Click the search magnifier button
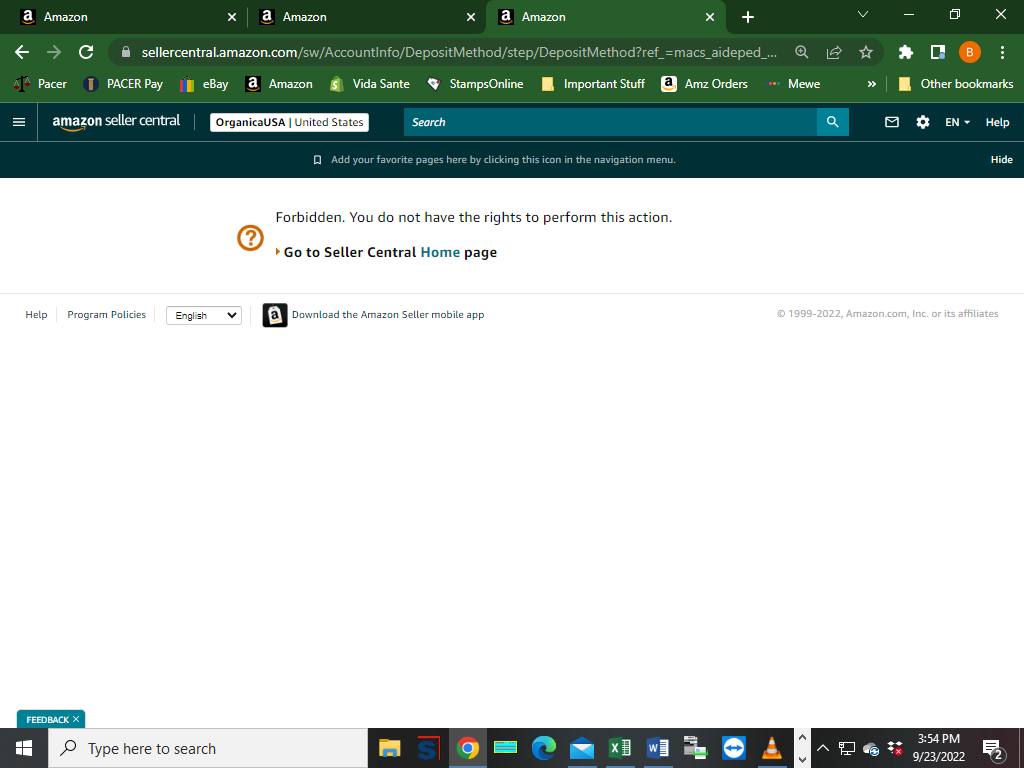This screenshot has width=1024, height=768. [833, 121]
